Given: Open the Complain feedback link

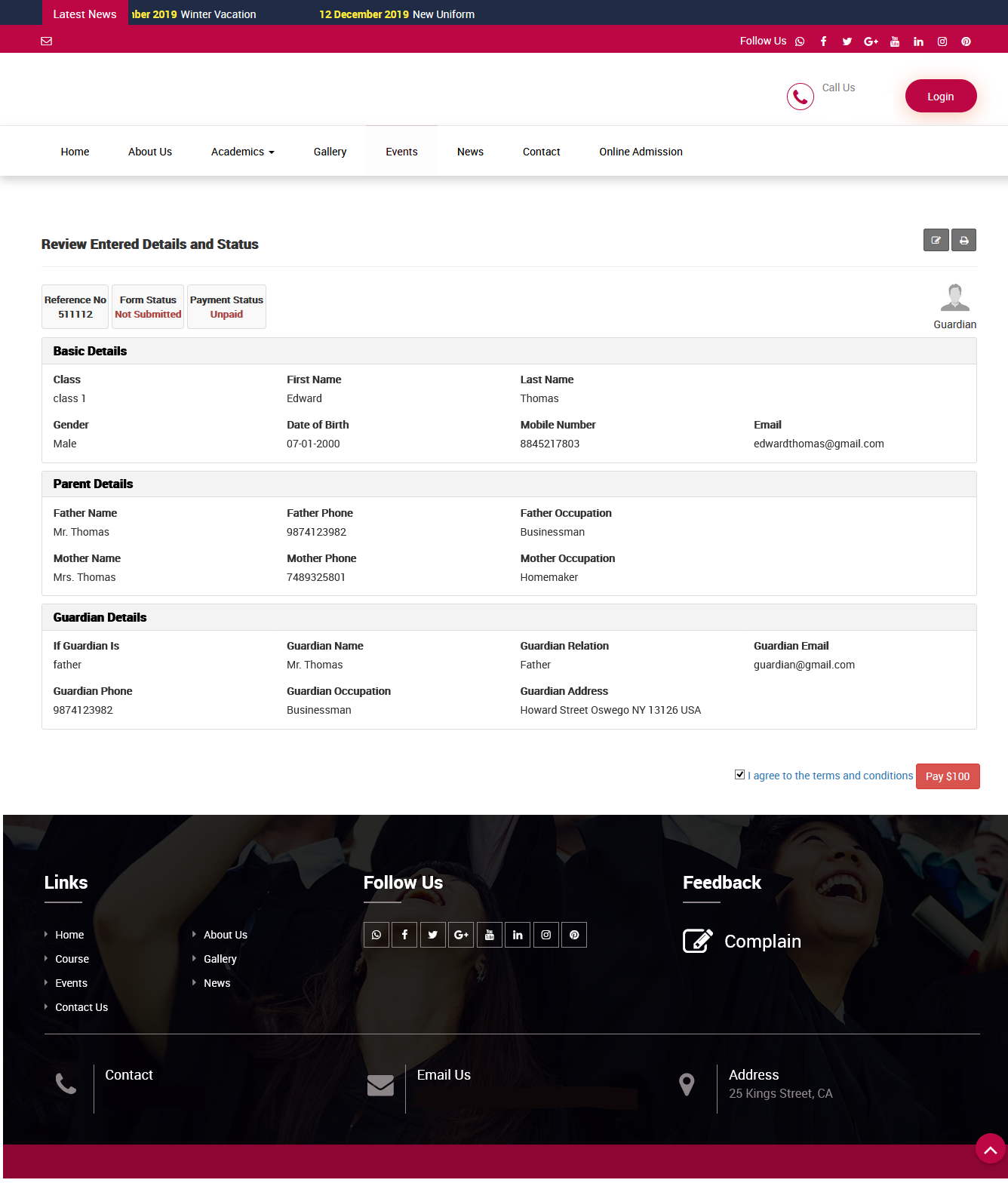Looking at the screenshot, I should tap(762, 942).
